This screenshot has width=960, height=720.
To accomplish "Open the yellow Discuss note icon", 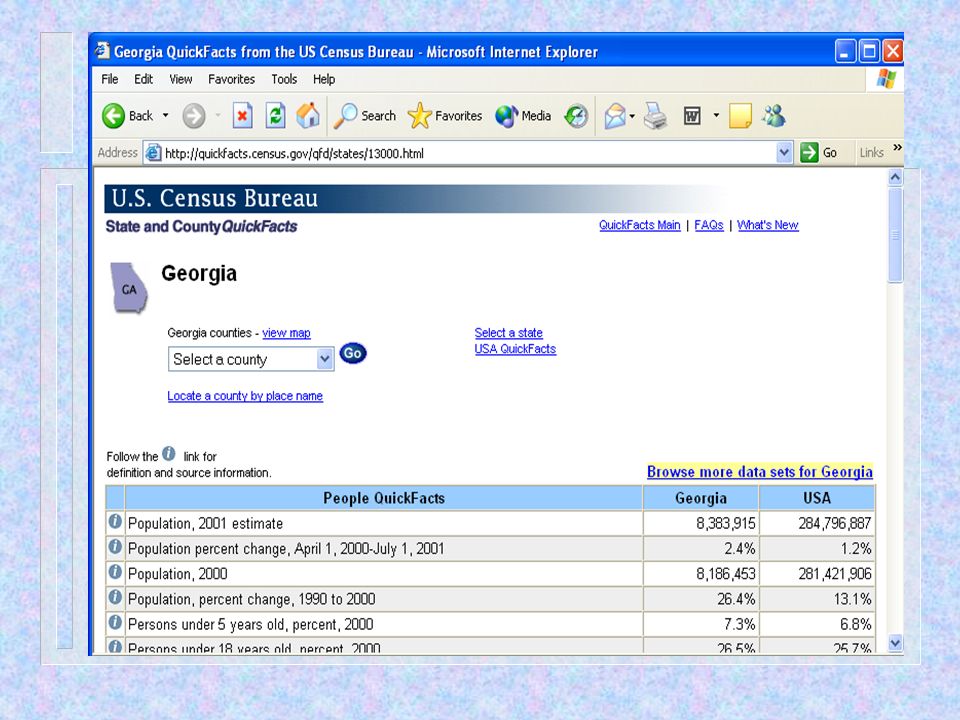I will (x=740, y=116).
